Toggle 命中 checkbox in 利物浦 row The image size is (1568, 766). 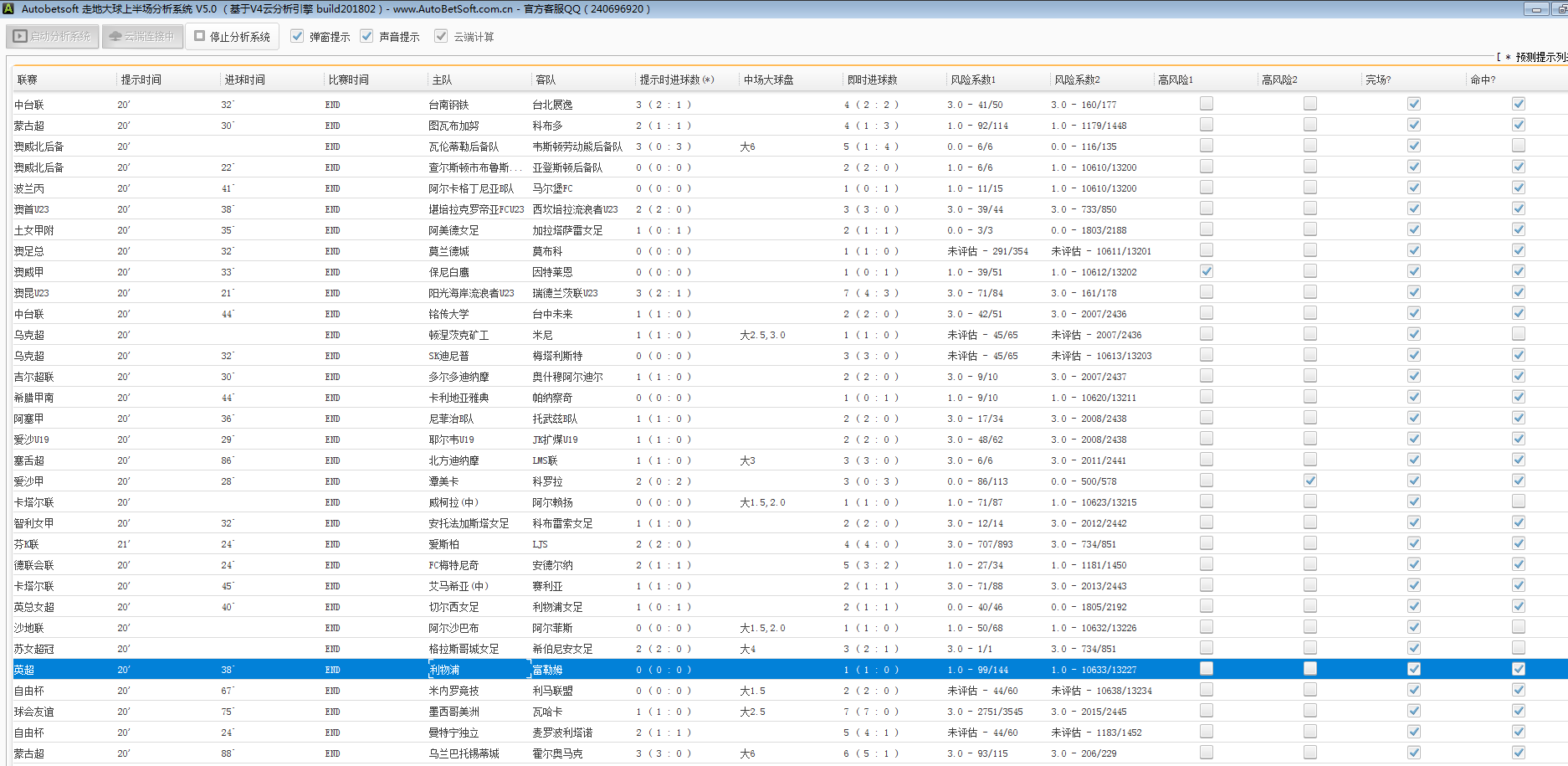tap(1518, 669)
